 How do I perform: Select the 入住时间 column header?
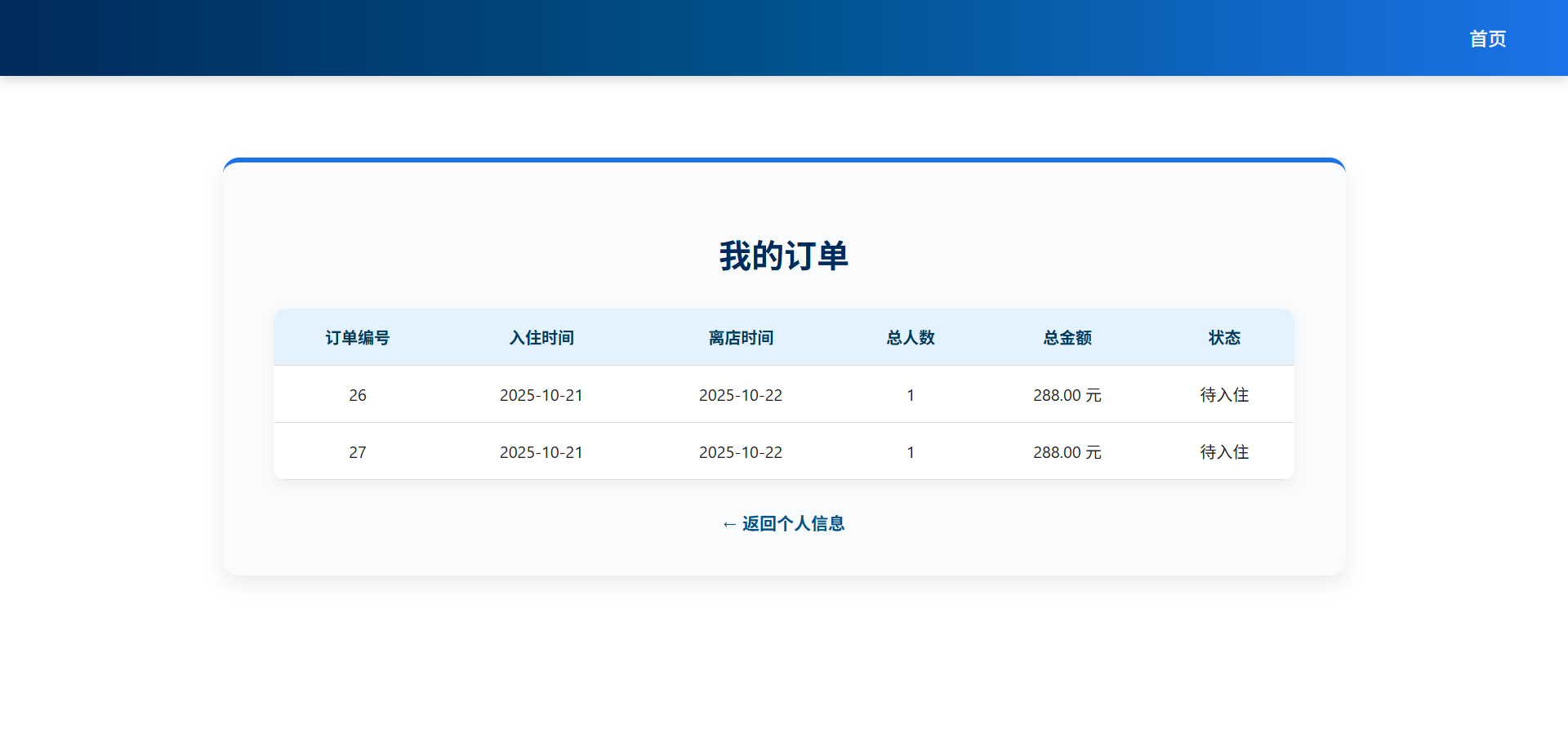point(541,337)
